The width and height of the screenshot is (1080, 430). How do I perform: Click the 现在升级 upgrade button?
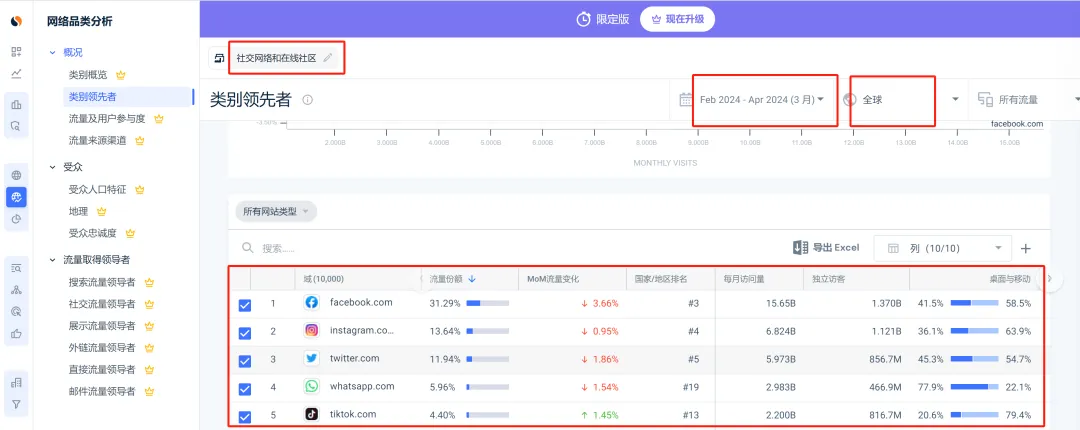coord(679,19)
